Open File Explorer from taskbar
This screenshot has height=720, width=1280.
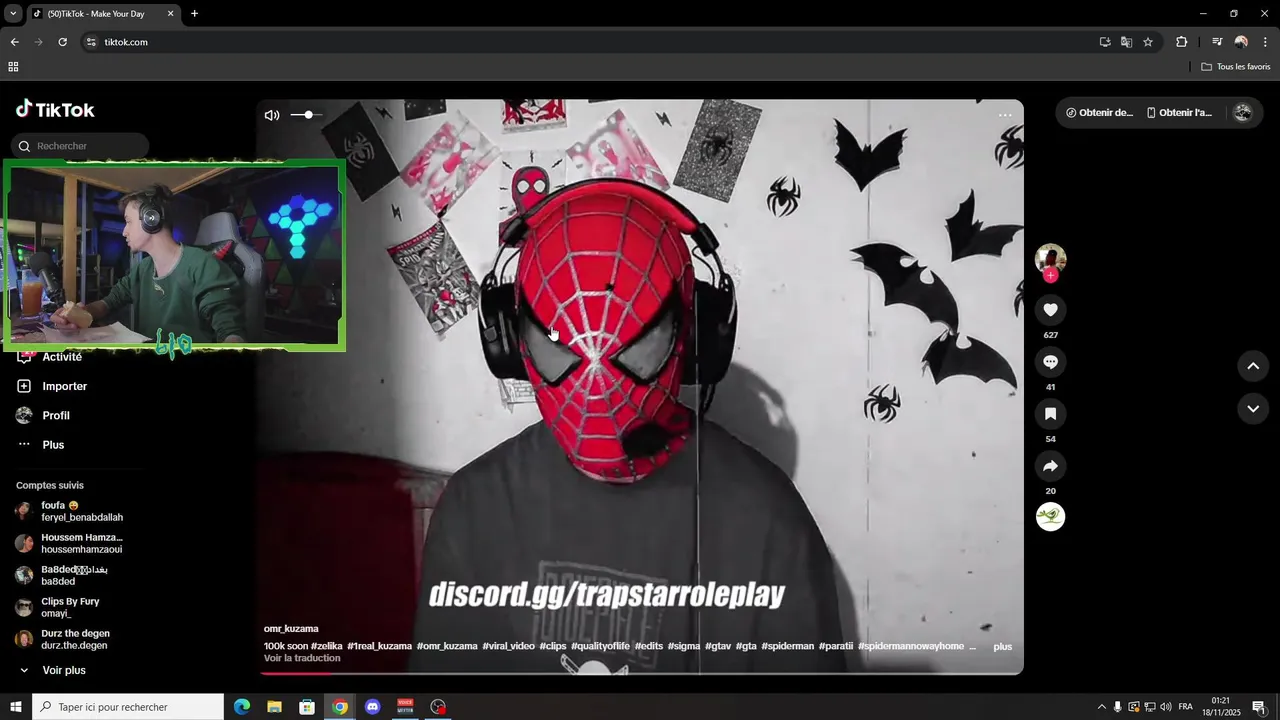point(274,707)
